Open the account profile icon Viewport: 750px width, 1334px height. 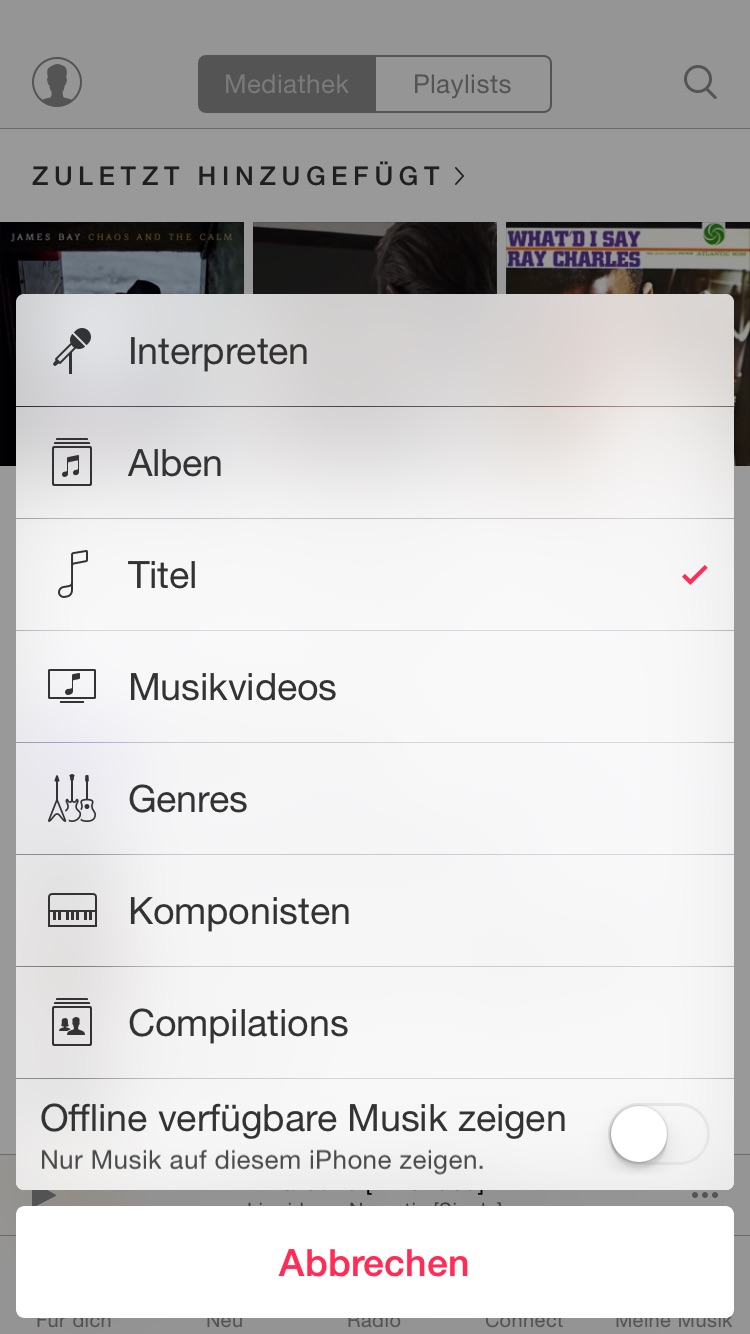pyautogui.click(x=57, y=83)
